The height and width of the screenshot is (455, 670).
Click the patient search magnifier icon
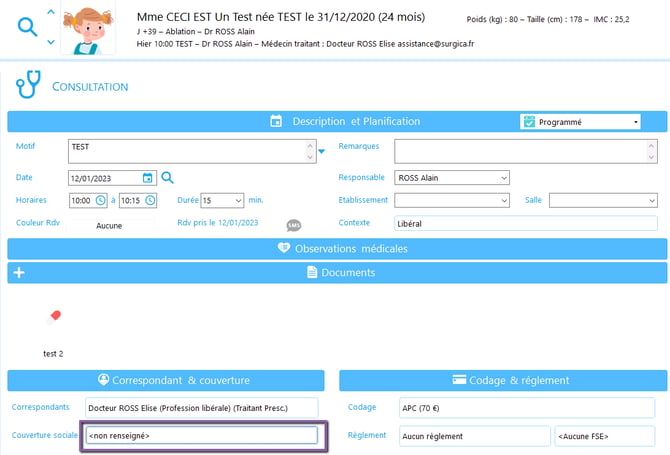(27, 27)
